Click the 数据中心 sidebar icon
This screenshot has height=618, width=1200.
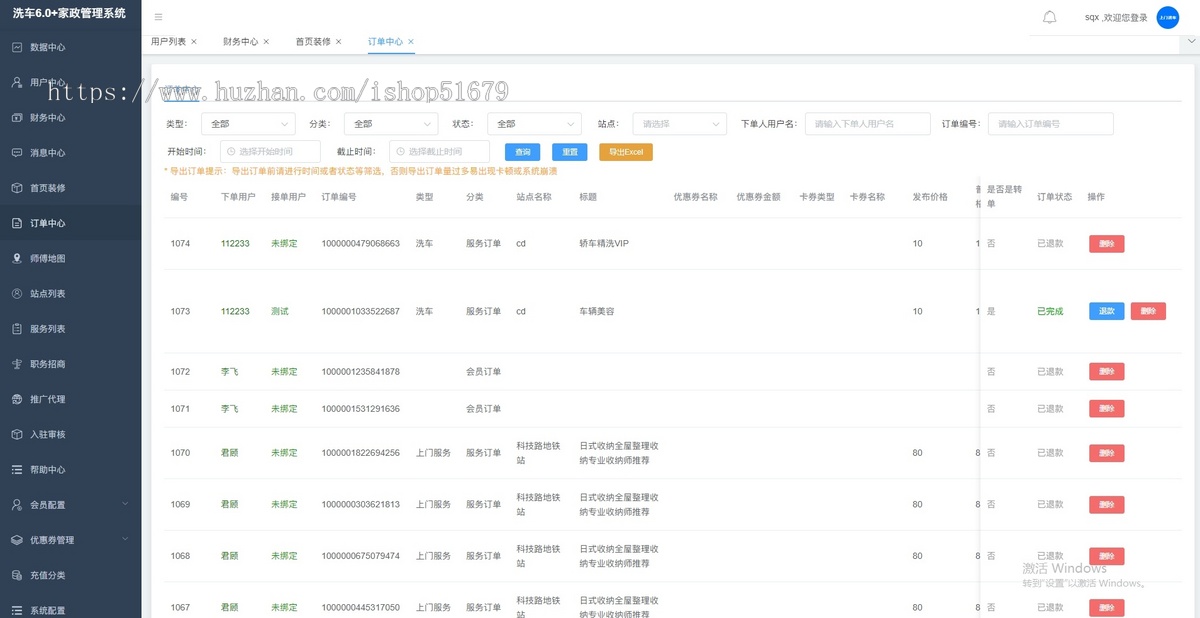click(x=17, y=47)
